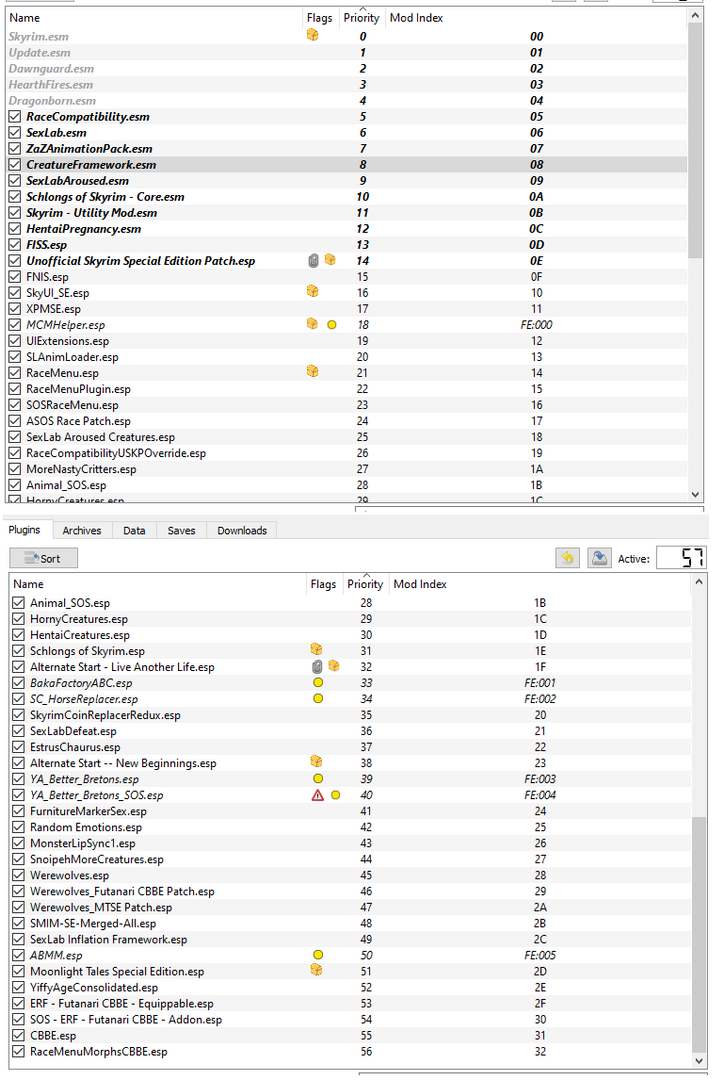
Task: Click the down arrow on the upper list scrollbar
Action: (695, 495)
